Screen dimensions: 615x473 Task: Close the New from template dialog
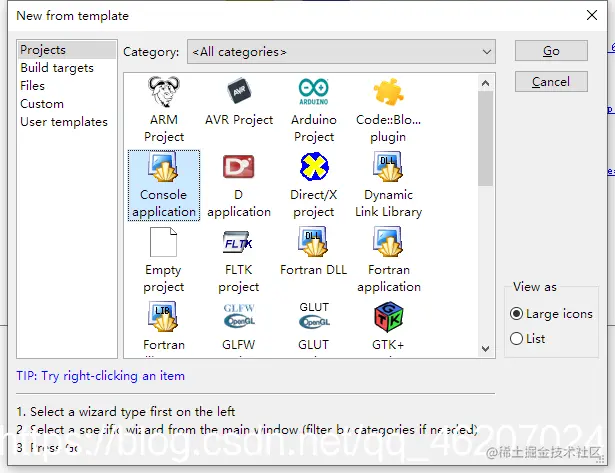click(x=591, y=15)
